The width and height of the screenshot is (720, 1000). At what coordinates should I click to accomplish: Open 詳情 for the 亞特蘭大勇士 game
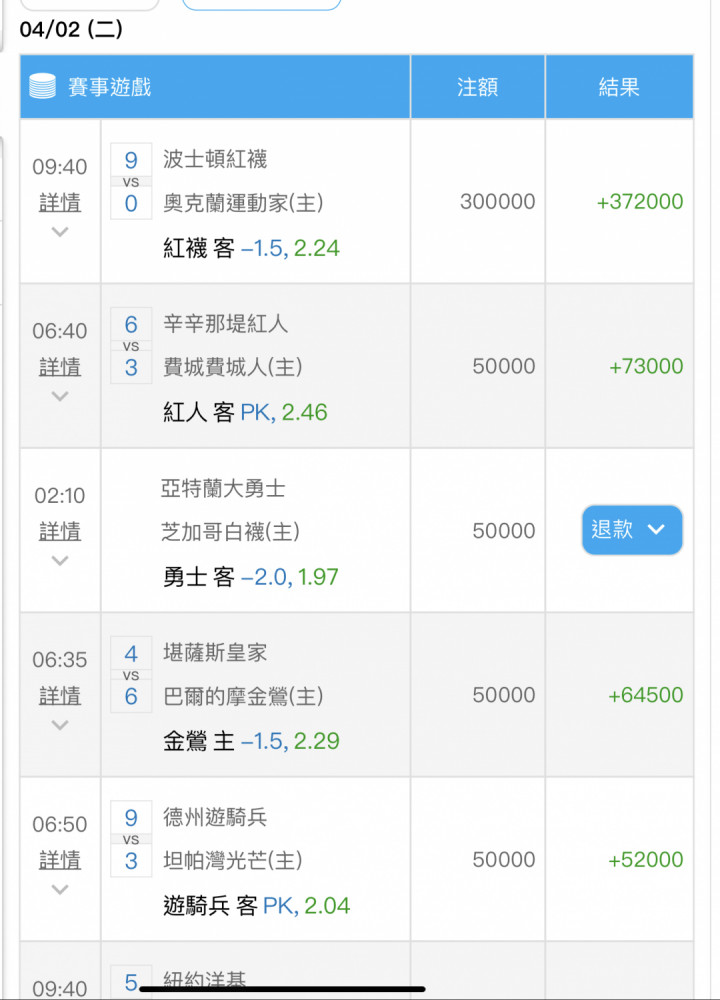click(x=60, y=531)
